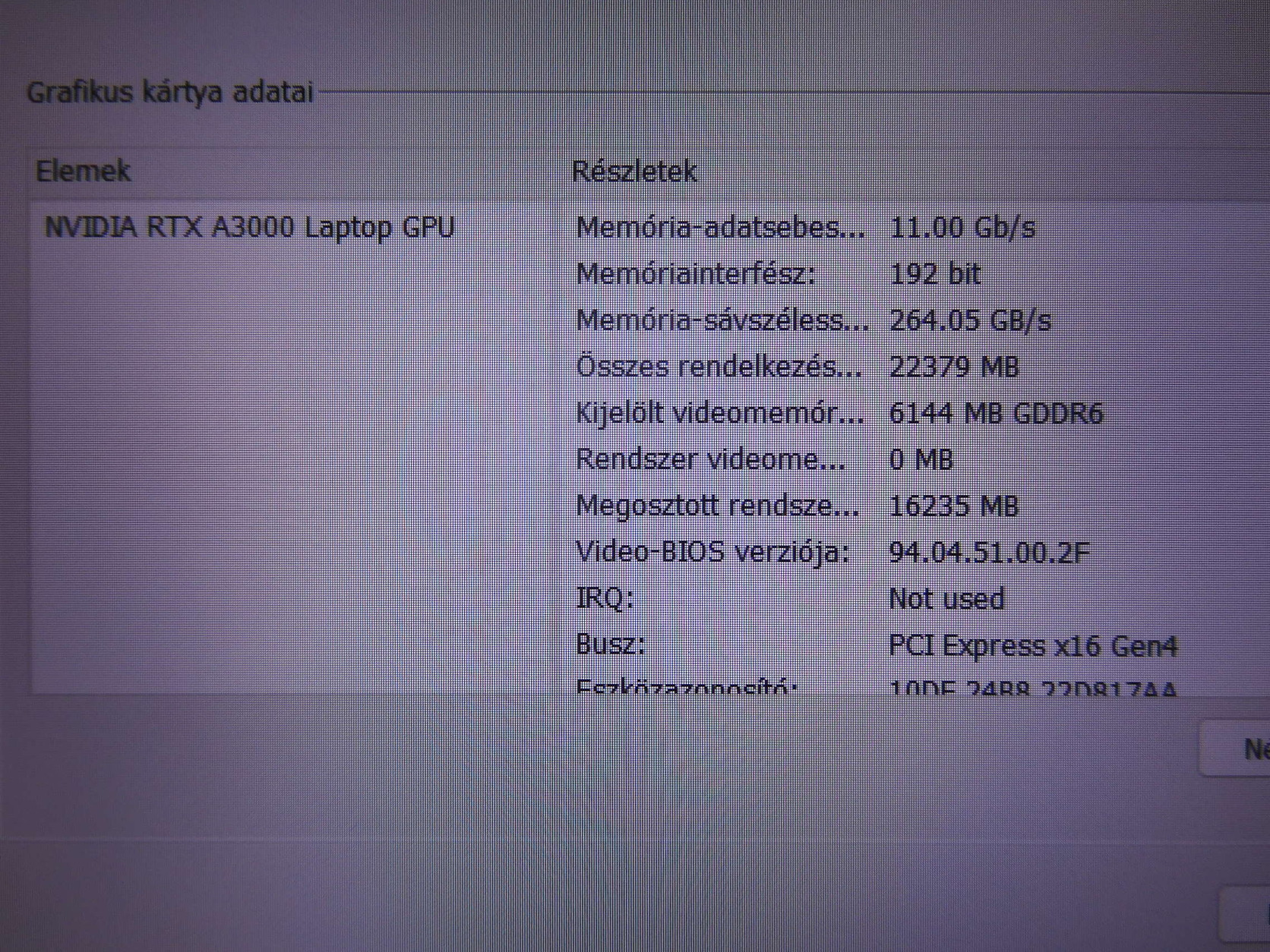Screen dimensions: 1270x952
Task: Select the Összes rendelkezés... label
Action: (719, 367)
